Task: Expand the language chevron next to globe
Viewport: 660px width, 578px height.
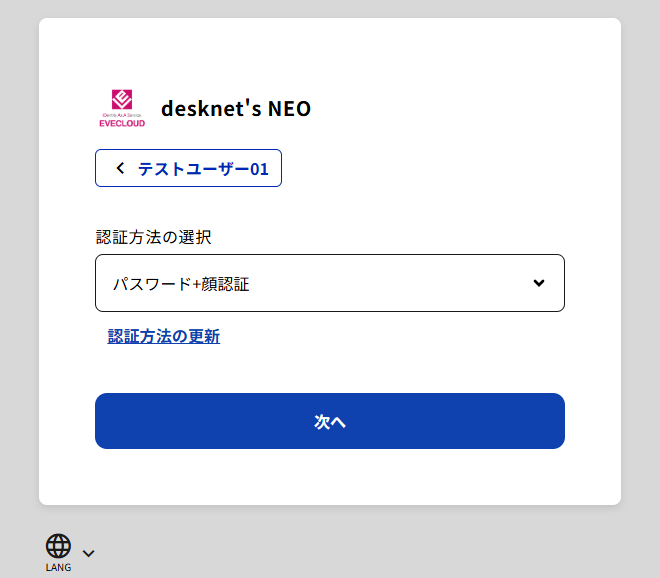Action: tap(88, 552)
